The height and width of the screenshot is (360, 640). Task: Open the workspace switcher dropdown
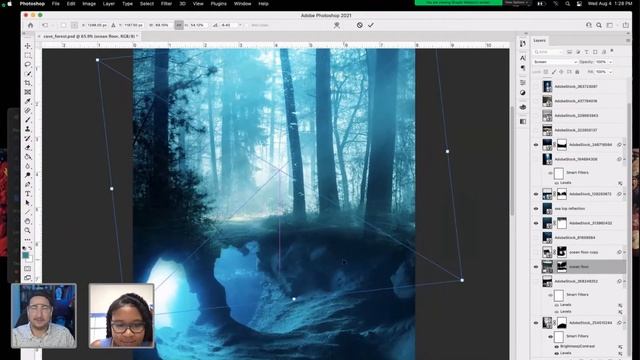coord(610,25)
